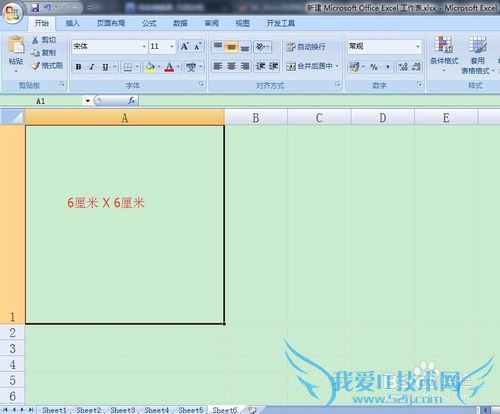Apply red font color A
This screenshot has width=500, height=414.
(169, 67)
